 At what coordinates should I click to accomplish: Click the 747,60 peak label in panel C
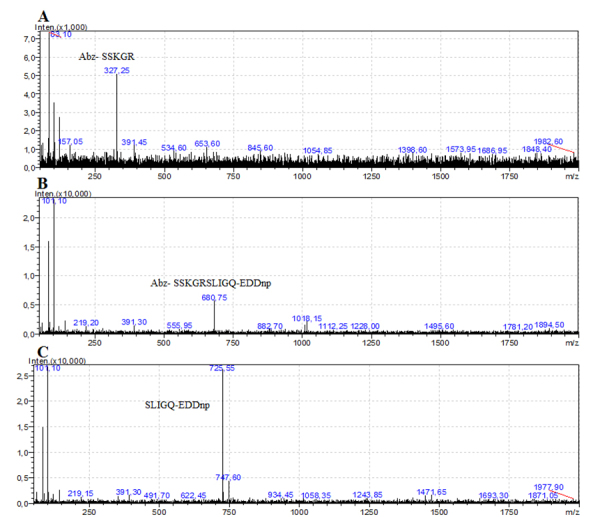(x=228, y=477)
